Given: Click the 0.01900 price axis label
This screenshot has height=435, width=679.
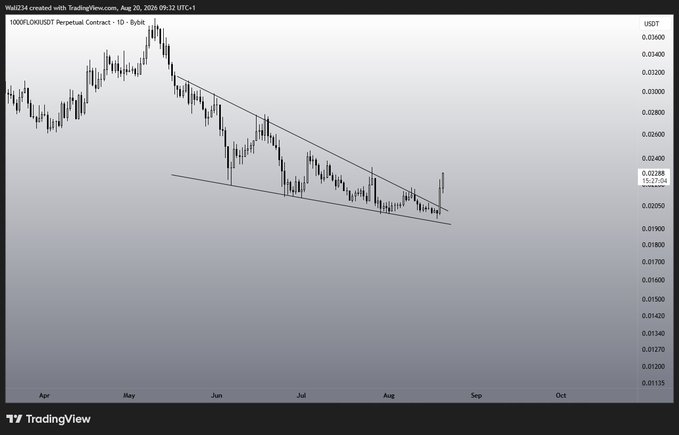Looking at the screenshot, I should pyautogui.click(x=653, y=229).
